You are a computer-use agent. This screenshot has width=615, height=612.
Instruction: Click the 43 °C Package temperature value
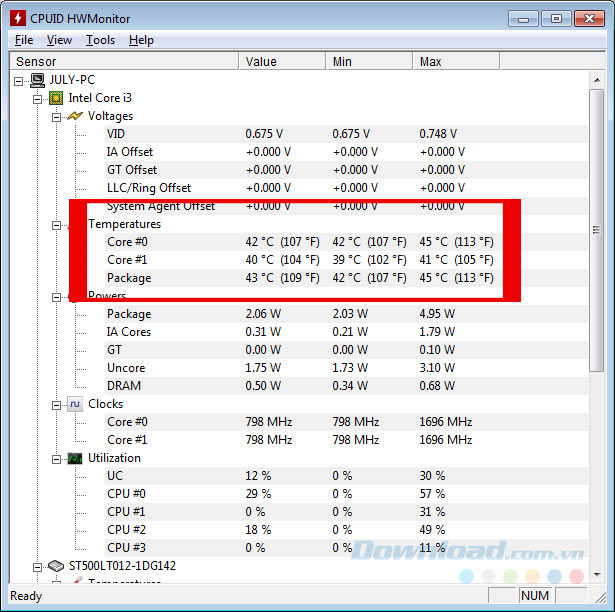coord(282,278)
